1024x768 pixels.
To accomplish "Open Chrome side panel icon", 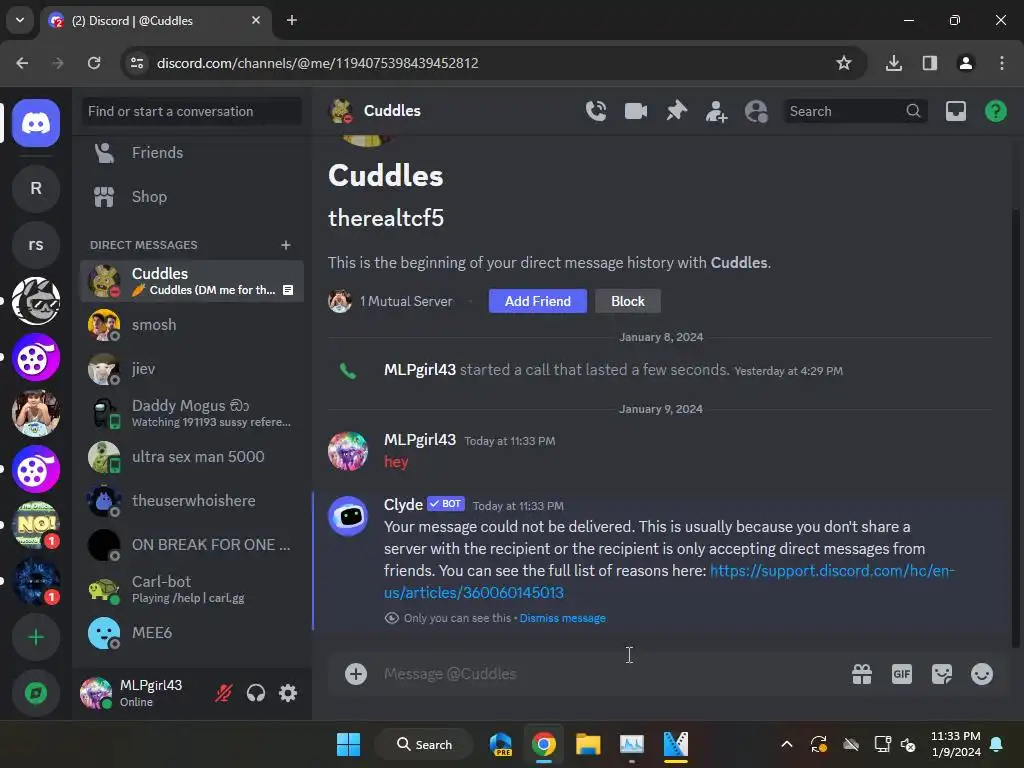I will click(x=929, y=63).
